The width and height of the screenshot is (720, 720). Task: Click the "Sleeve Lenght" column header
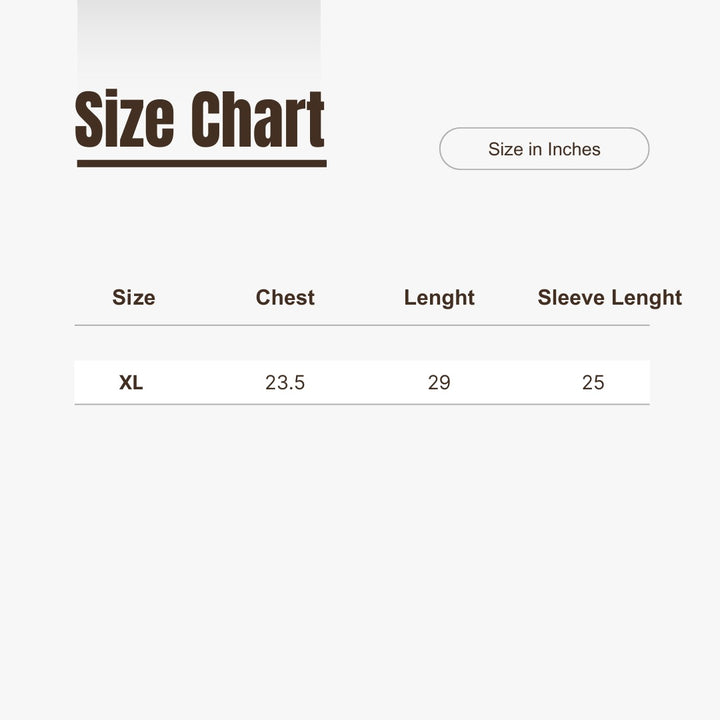click(609, 297)
